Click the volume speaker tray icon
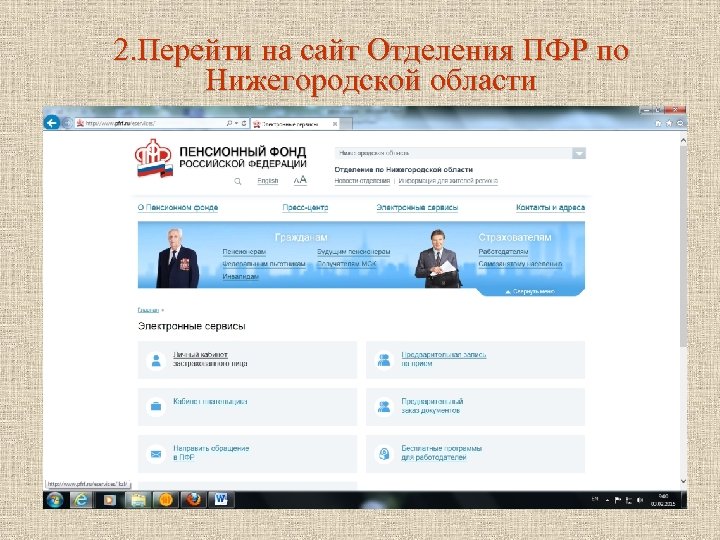Screen dimensions: 720x540 pyautogui.click(x=640, y=500)
